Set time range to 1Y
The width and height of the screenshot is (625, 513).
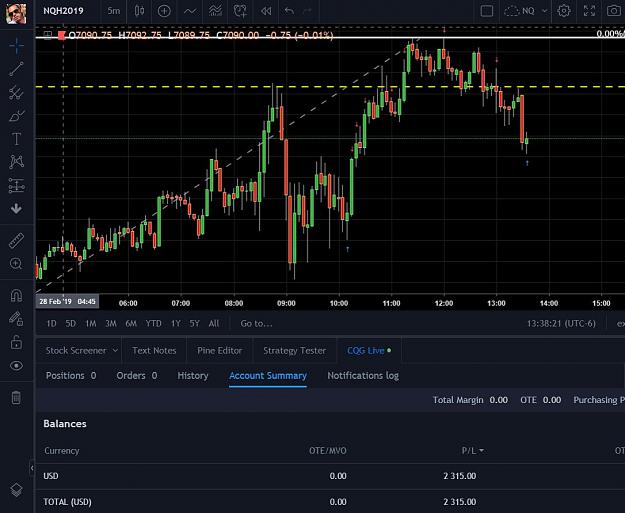click(176, 323)
